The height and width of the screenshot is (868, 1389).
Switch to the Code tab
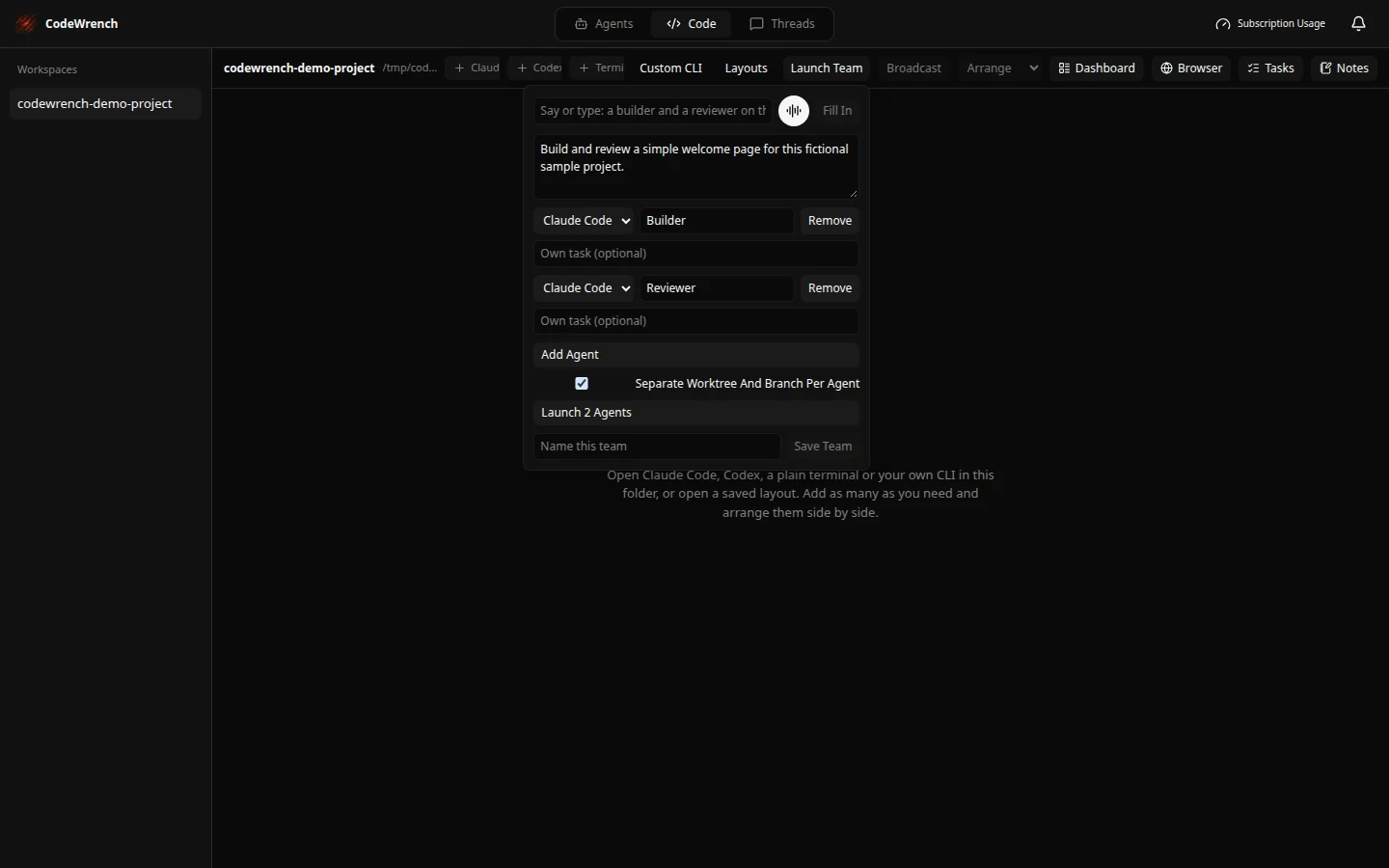pos(692,23)
